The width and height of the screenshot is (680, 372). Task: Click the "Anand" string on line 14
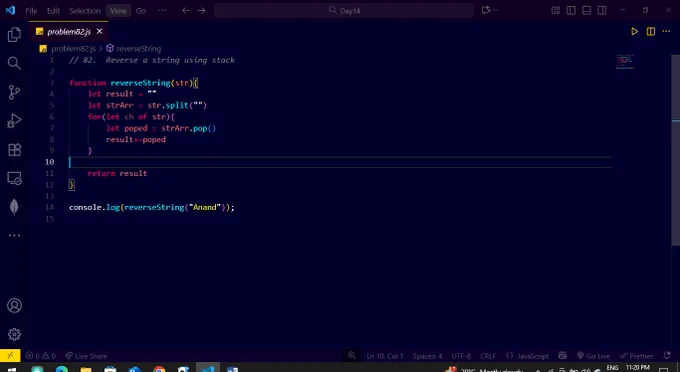pos(205,207)
